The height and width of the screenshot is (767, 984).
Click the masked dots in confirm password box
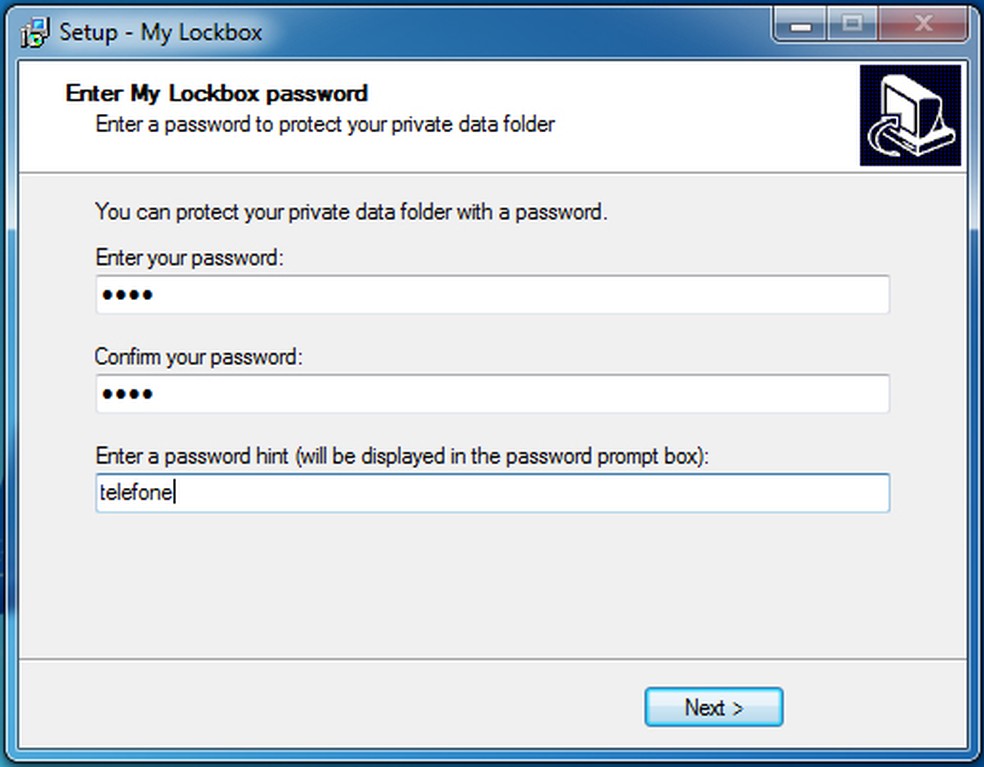127,394
